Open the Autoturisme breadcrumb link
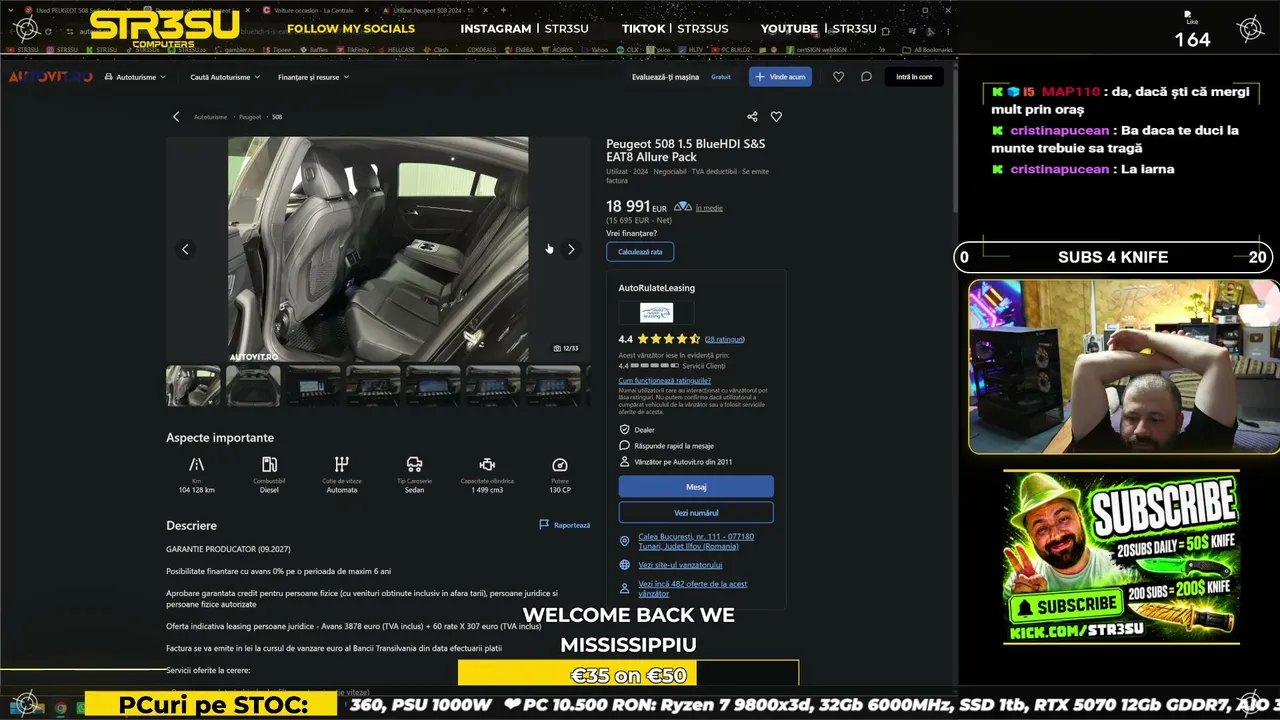1280x720 pixels. tap(210, 117)
